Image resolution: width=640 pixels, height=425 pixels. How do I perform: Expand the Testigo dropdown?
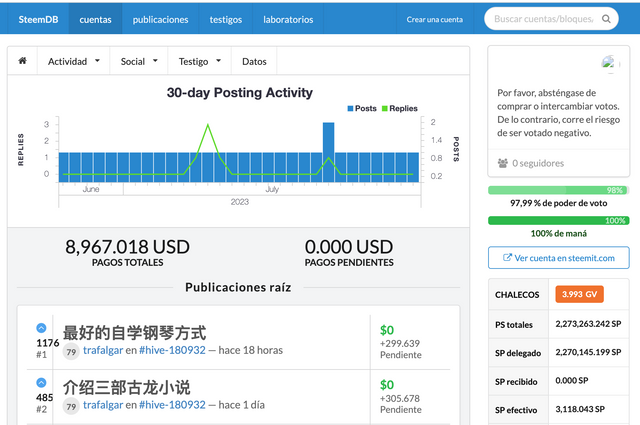200,61
